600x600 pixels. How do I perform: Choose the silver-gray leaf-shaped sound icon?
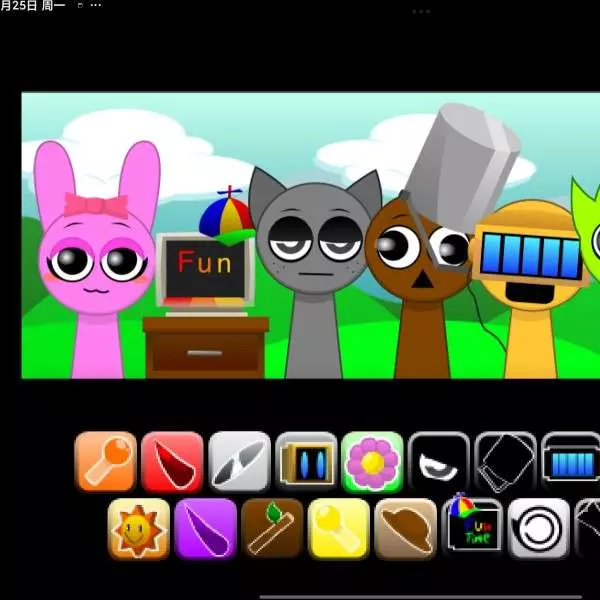tap(240, 461)
